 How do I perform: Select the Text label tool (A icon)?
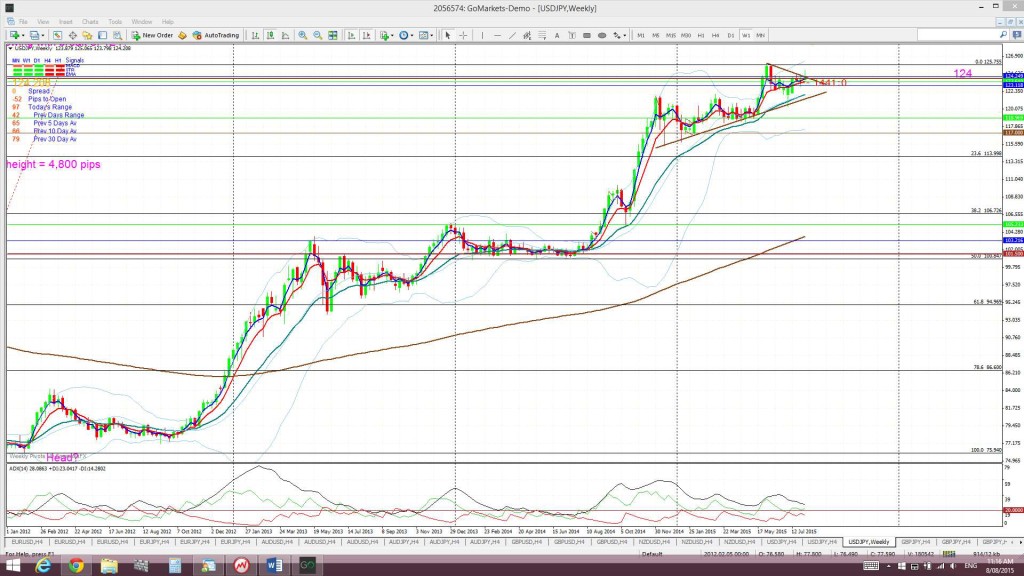(557, 35)
